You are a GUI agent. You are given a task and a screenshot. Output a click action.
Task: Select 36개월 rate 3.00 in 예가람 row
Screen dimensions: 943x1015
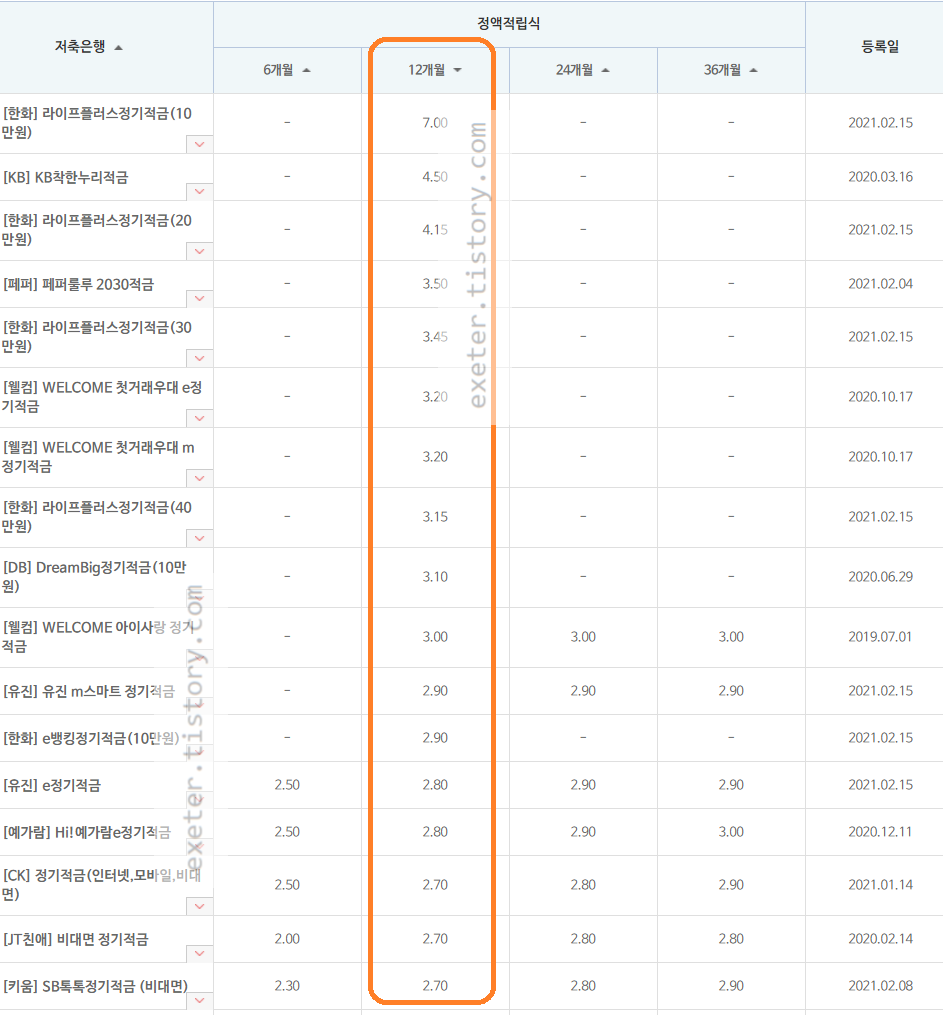[x=731, y=832]
